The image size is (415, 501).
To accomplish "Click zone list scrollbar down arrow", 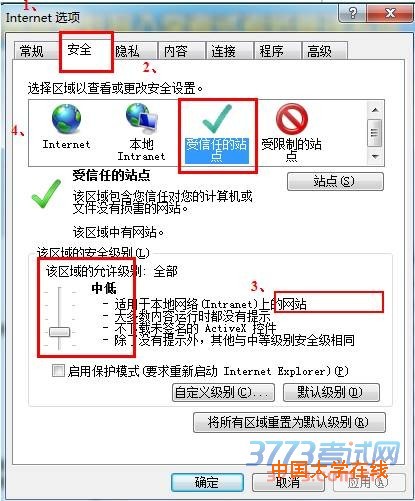I will coord(375,156).
